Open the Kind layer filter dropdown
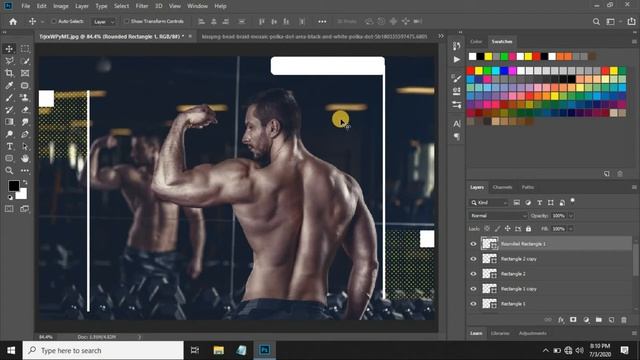This screenshot has height=360, width=640. pyautogui.click(x=489, y=202)
